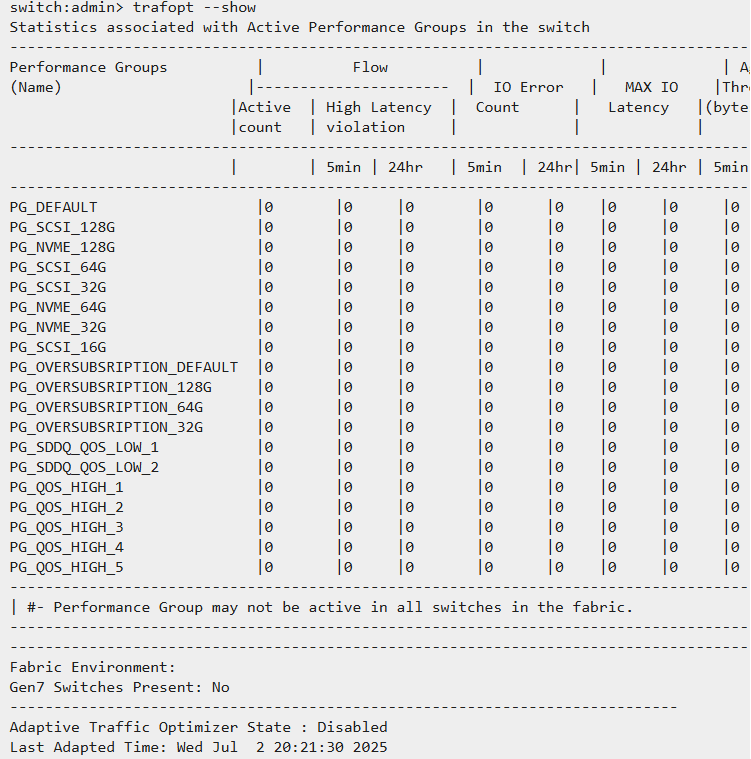Click PG_OVERSUBSRIPTION_DEFAULT group name
Viewport: 751px width, 759px height.
tap(124, 367)
